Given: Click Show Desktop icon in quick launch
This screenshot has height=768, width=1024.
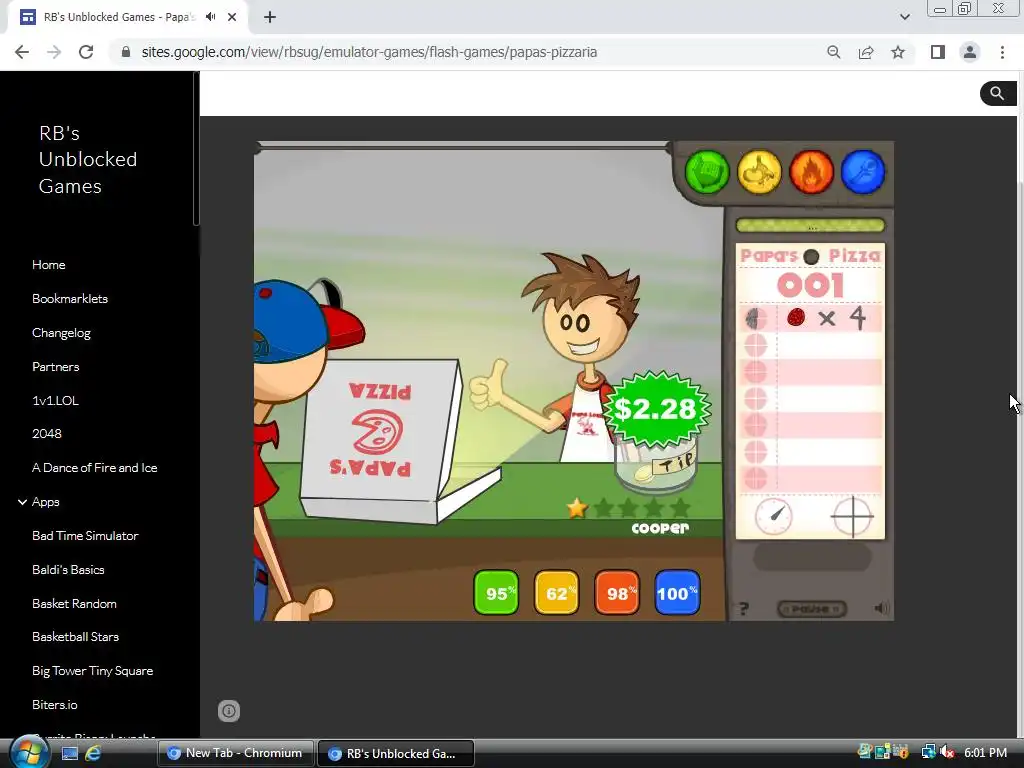Looking at the screenshot, I should click(70, 753).
